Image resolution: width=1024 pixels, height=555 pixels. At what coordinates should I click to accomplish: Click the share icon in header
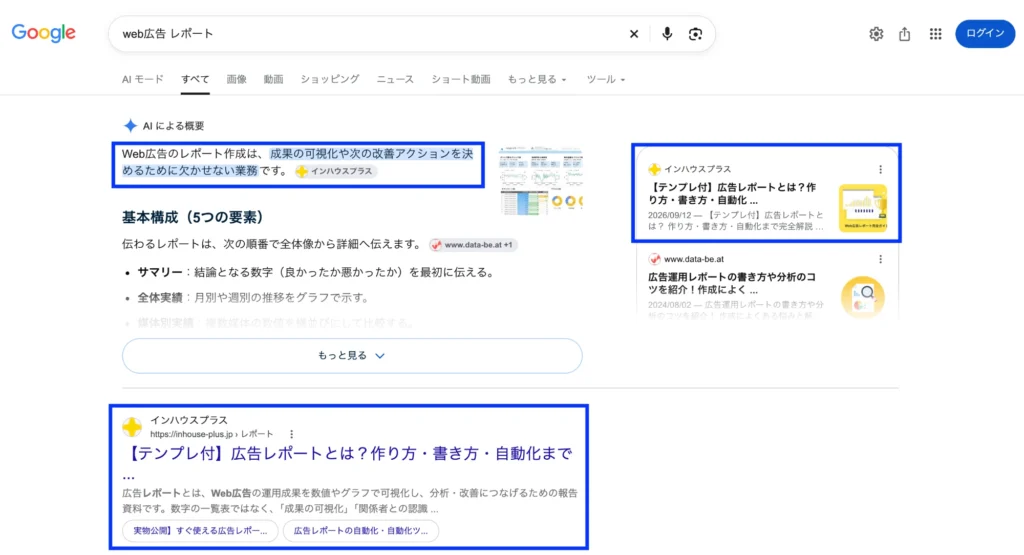[904, 34]
